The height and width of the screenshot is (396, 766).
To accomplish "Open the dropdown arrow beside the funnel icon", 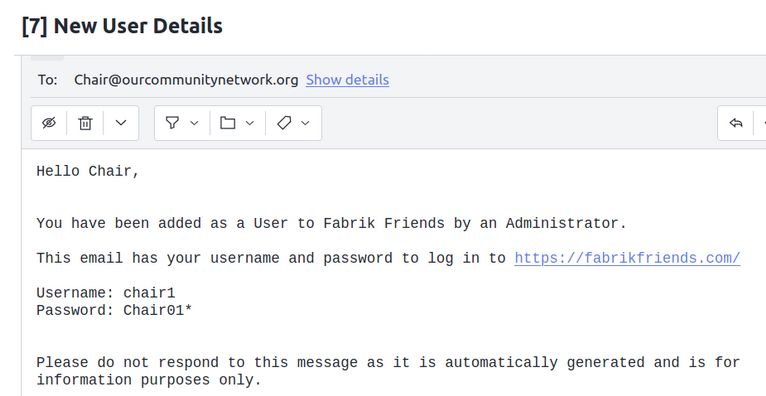I will pos(194,123).
